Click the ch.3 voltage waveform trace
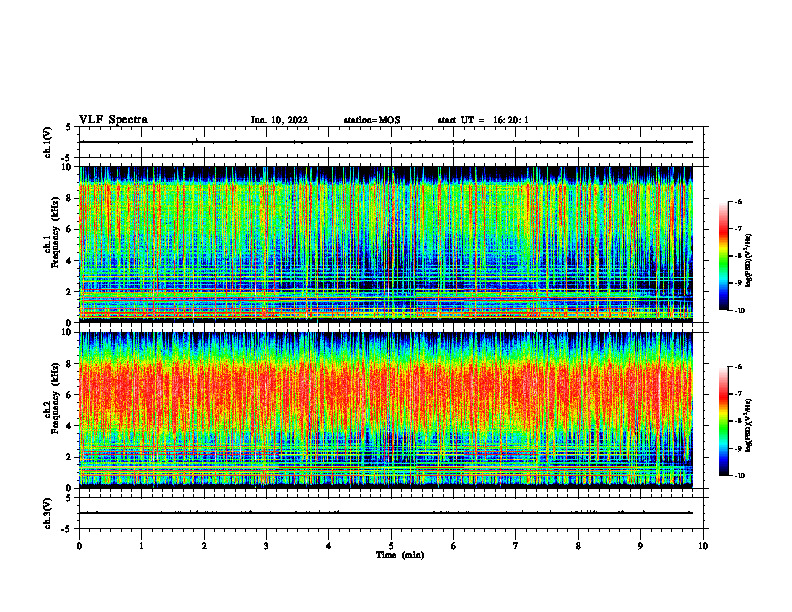The width and height of the screenshot is (792, 612). (x=386, y=513)
